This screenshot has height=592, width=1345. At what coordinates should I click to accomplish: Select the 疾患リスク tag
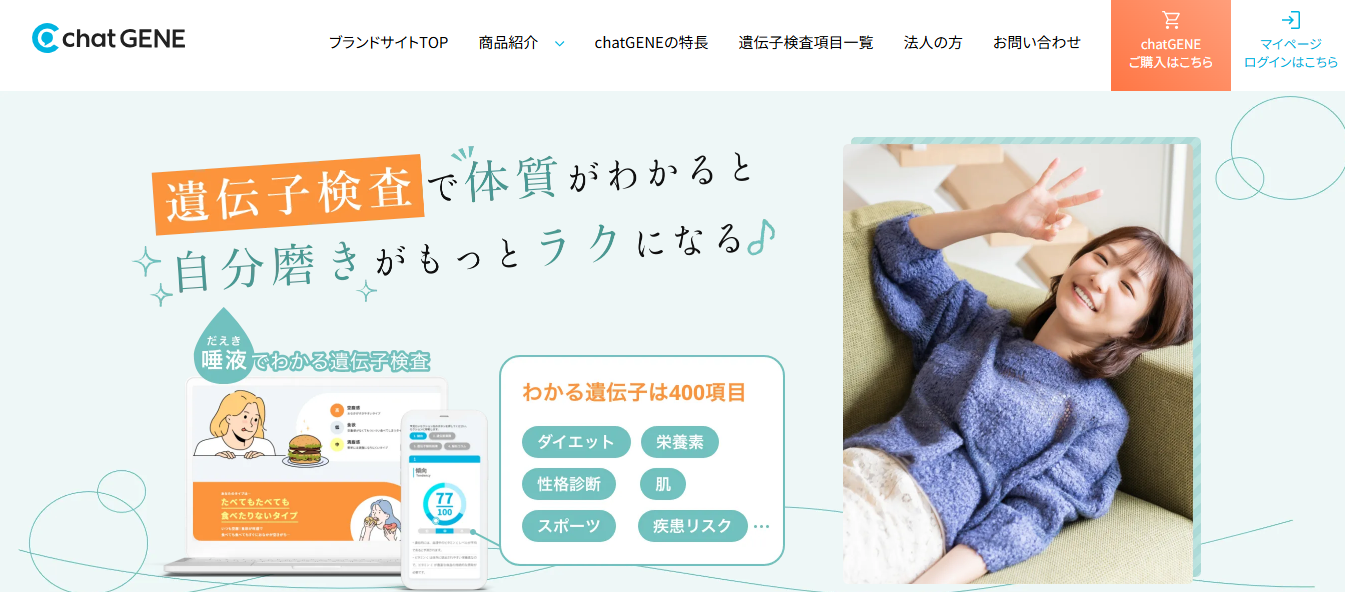[693, 526]
